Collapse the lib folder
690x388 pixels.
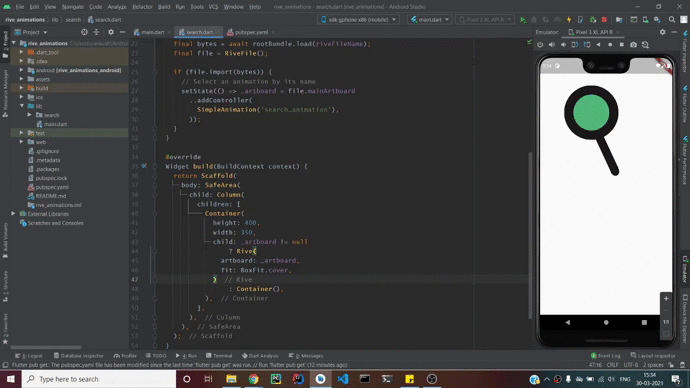point(22,106)
